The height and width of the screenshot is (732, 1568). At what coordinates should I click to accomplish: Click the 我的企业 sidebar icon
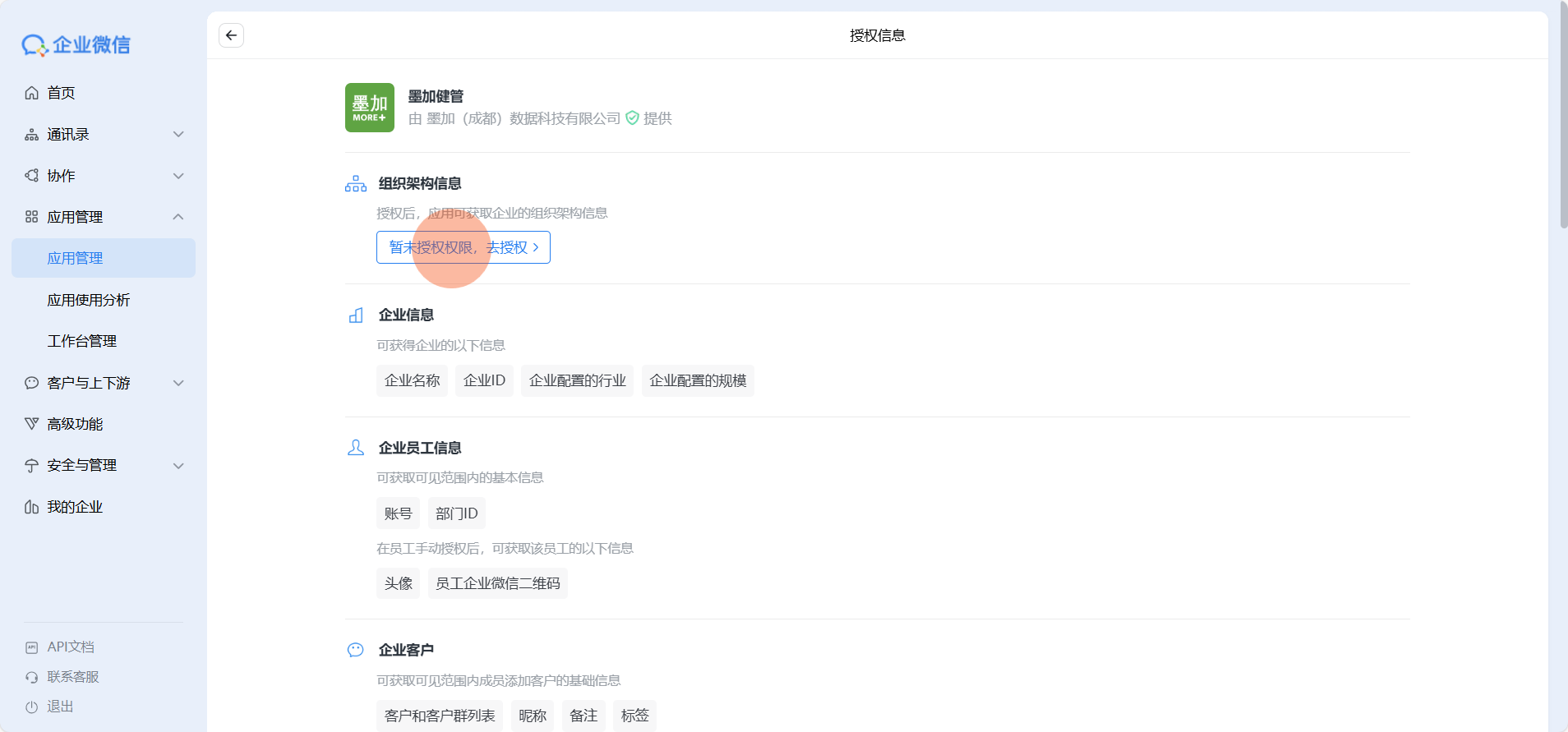tap(32, 507)
